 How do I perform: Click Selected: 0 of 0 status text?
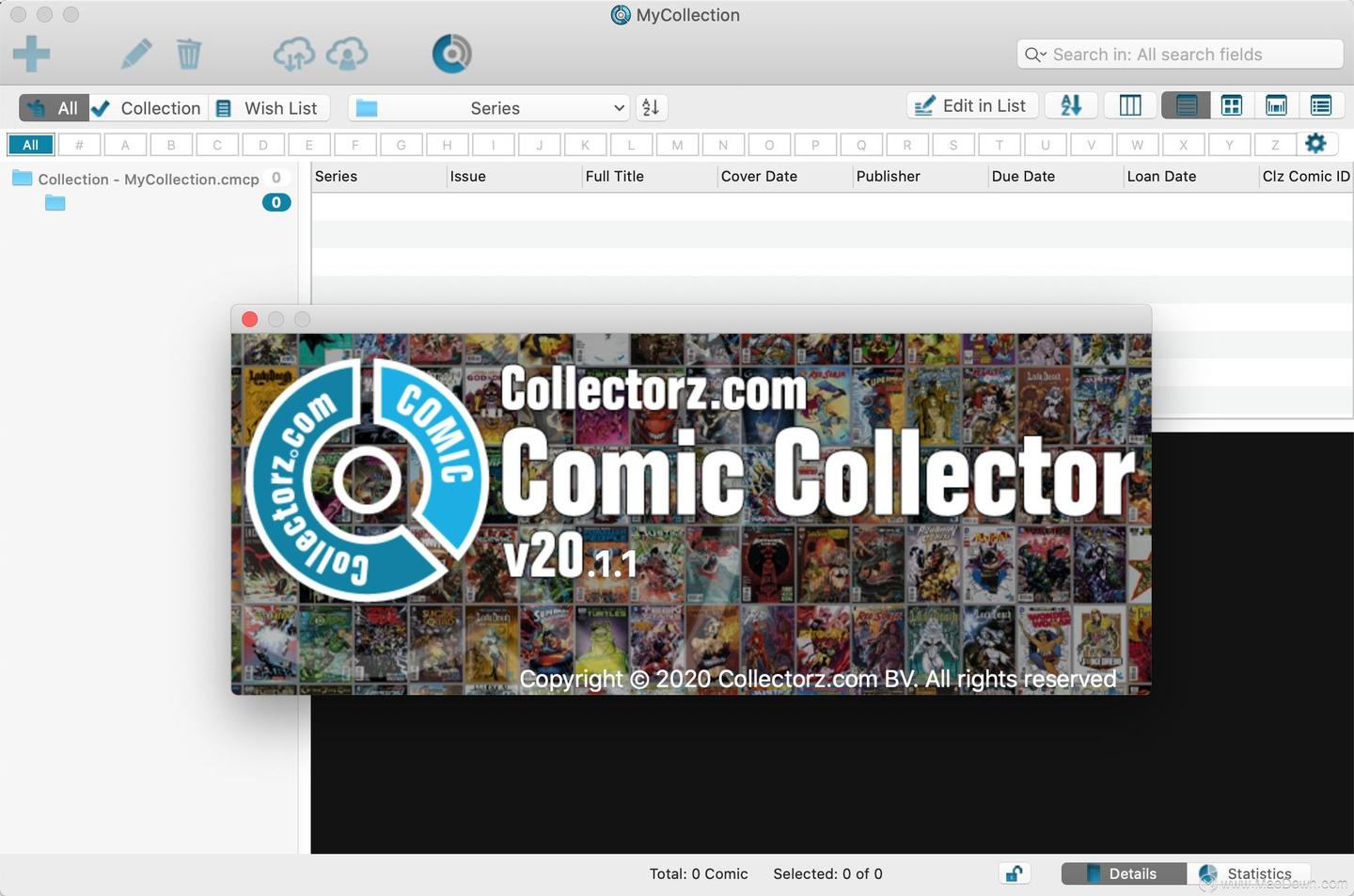(x=827, y=873)
